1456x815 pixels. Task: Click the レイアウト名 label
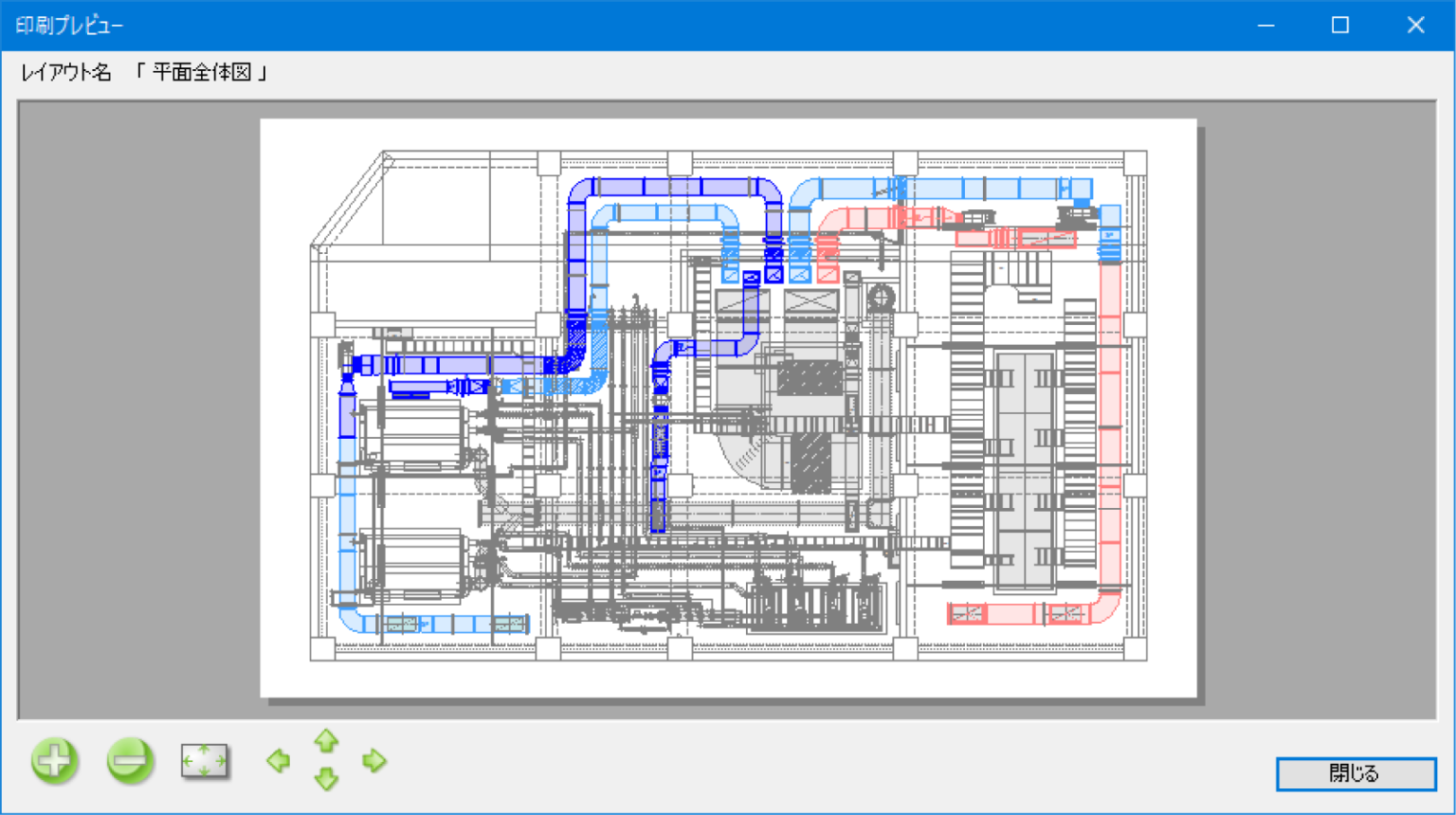(x=66, y=73)
